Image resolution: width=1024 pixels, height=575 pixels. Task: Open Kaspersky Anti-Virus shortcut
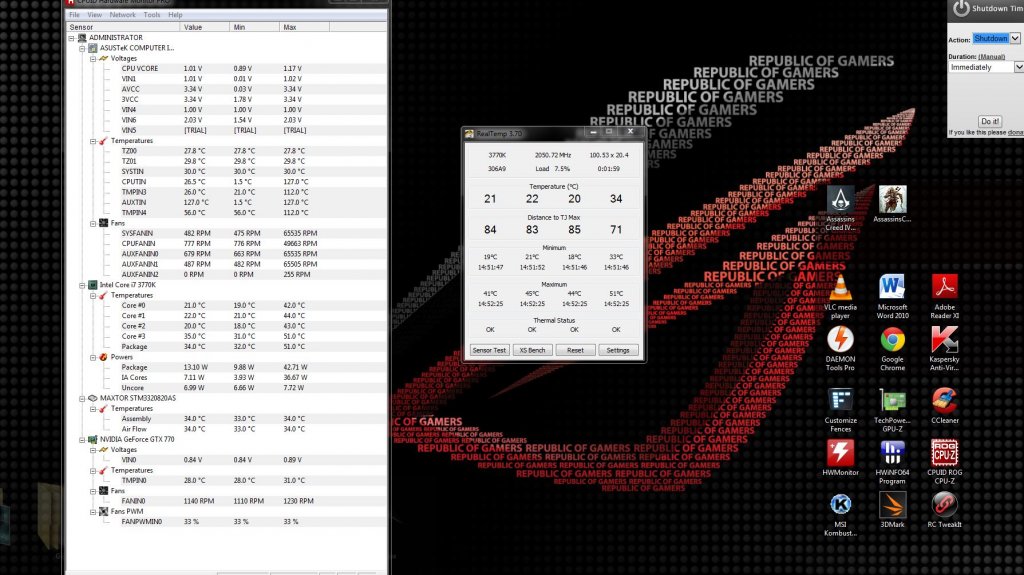point(944,349)
